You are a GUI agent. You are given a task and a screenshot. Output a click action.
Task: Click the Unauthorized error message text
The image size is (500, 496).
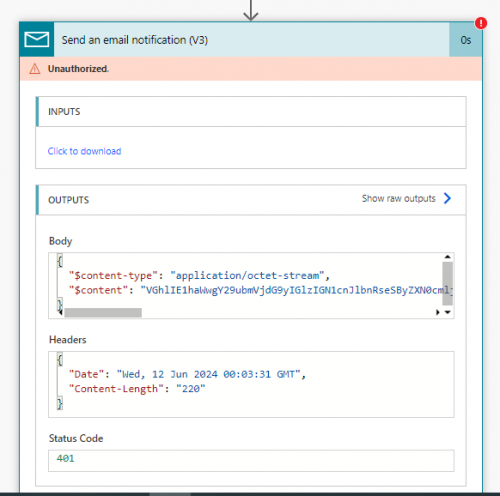tap(78, 69)
